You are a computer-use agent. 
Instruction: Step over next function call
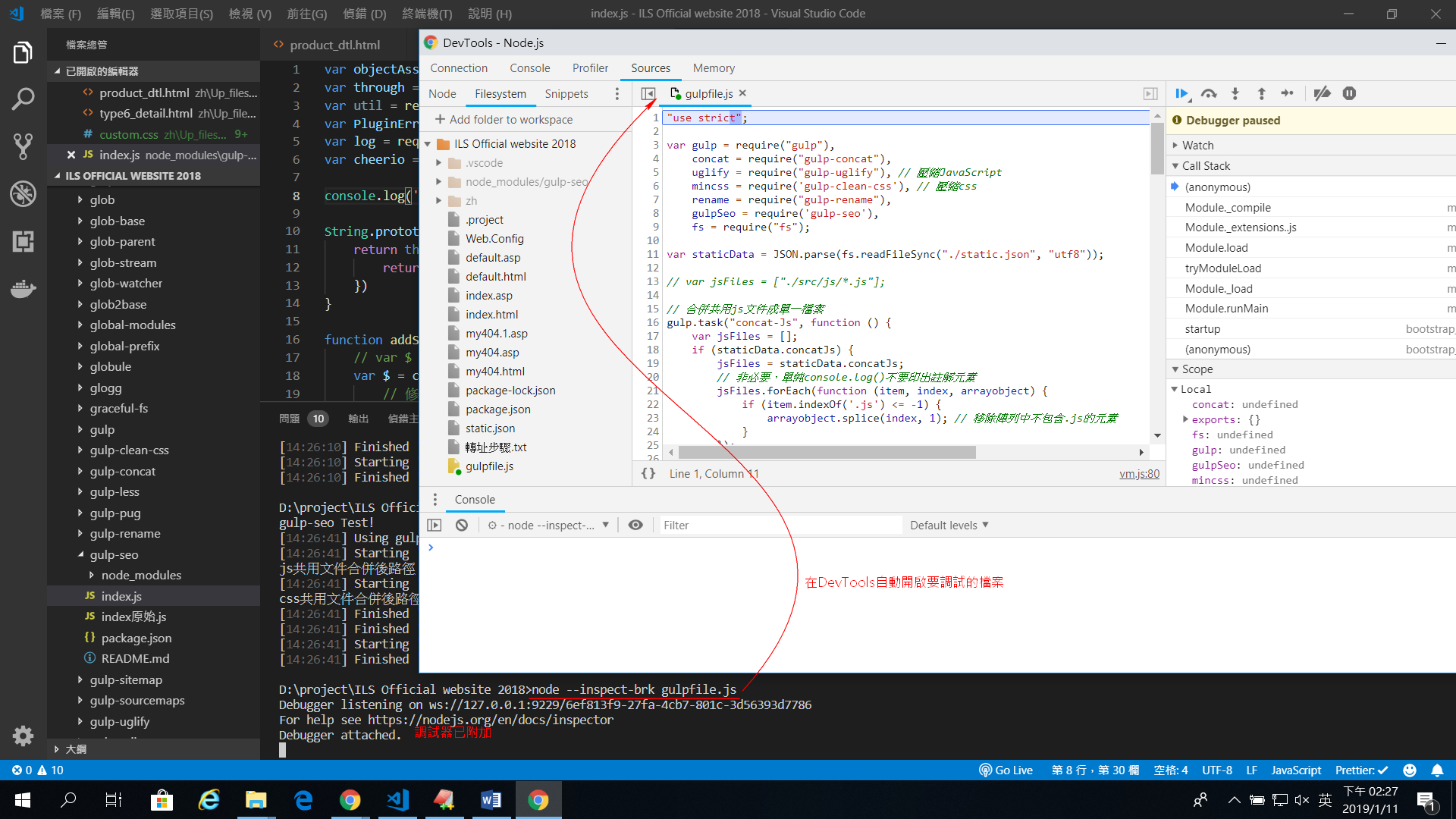(x=1209, y=93)
